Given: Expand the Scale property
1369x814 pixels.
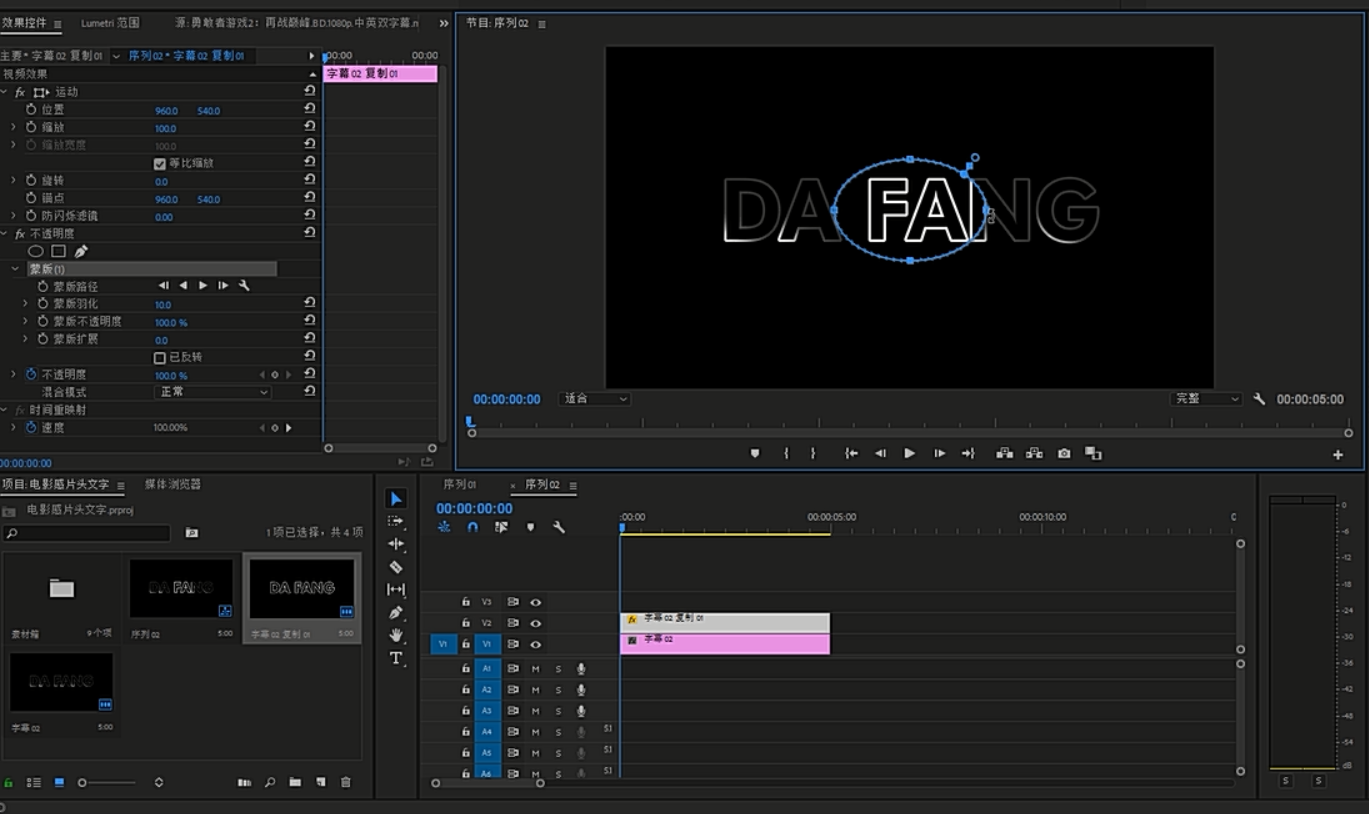Looking at the screenshot, I should [x=14, y=127].
